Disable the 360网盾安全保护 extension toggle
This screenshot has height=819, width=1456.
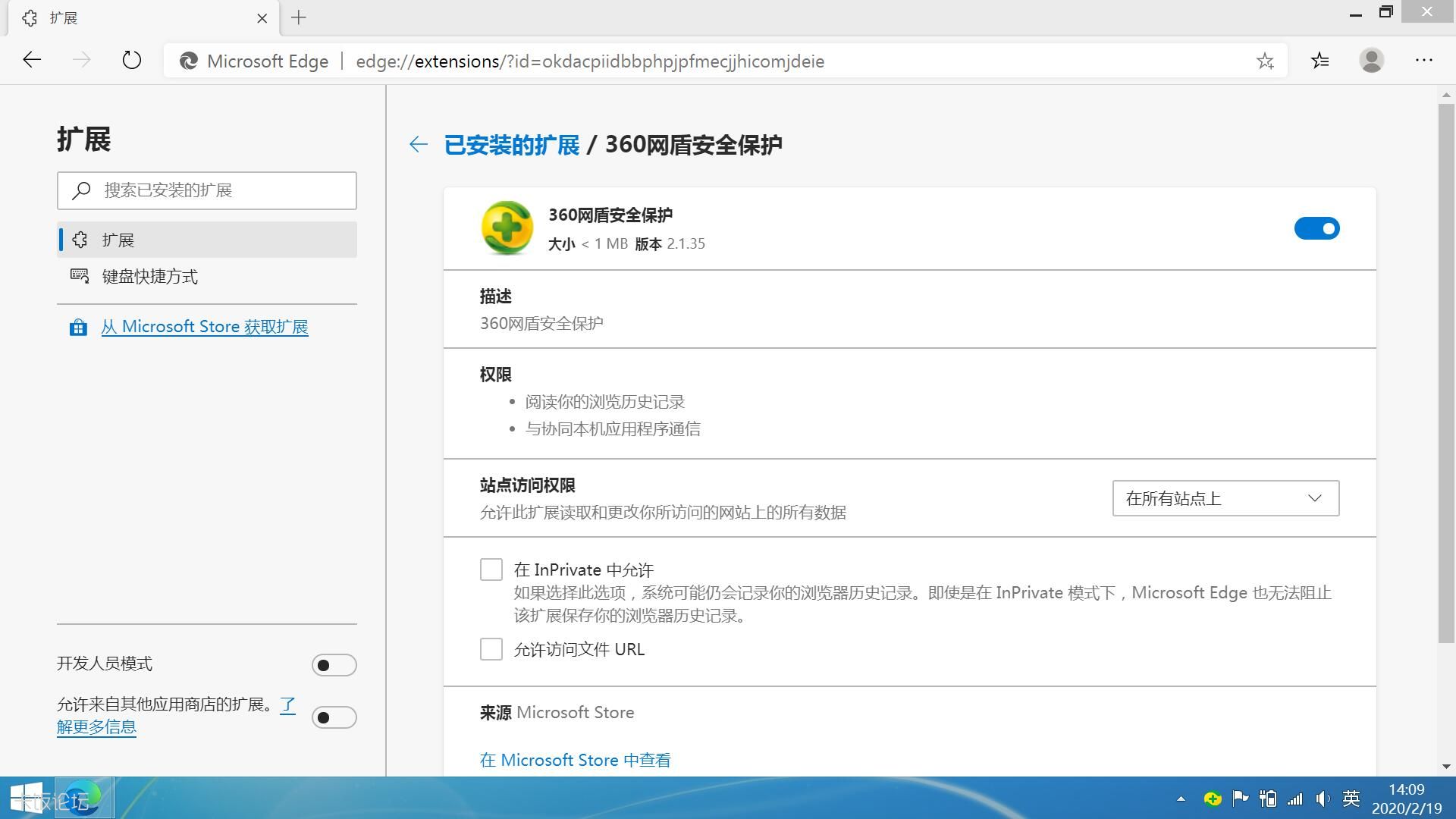pyautogui.click(x=1316, y=228)
